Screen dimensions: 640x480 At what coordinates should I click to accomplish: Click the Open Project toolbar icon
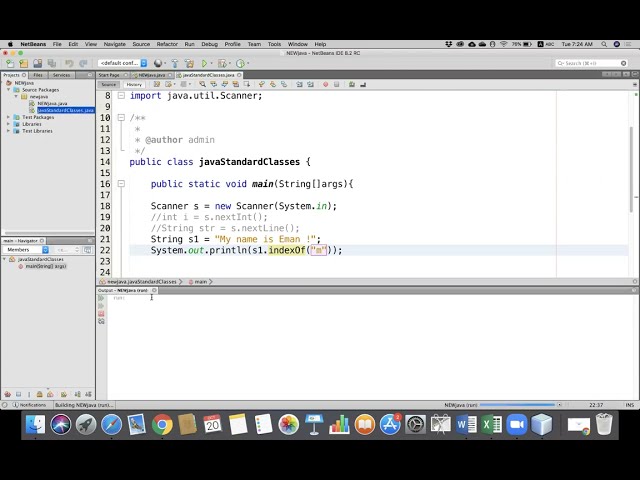tap(38, 63)
